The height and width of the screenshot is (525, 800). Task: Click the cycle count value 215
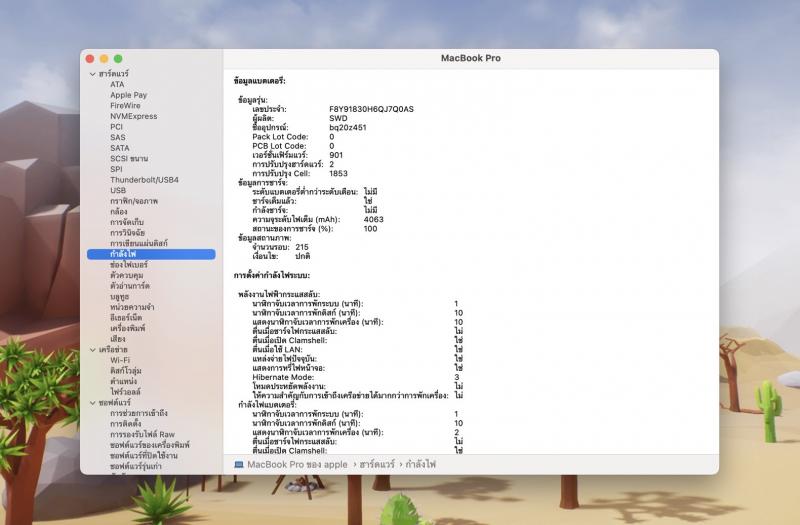pyautogui.click(x=302, y=247)
